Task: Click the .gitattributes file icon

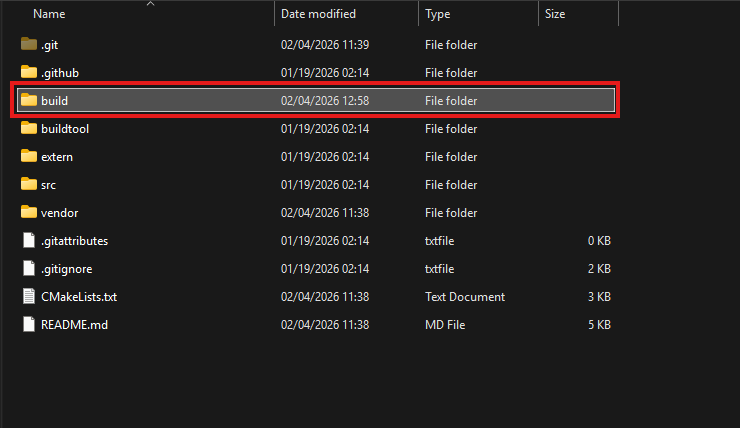Action: [28, 241]
